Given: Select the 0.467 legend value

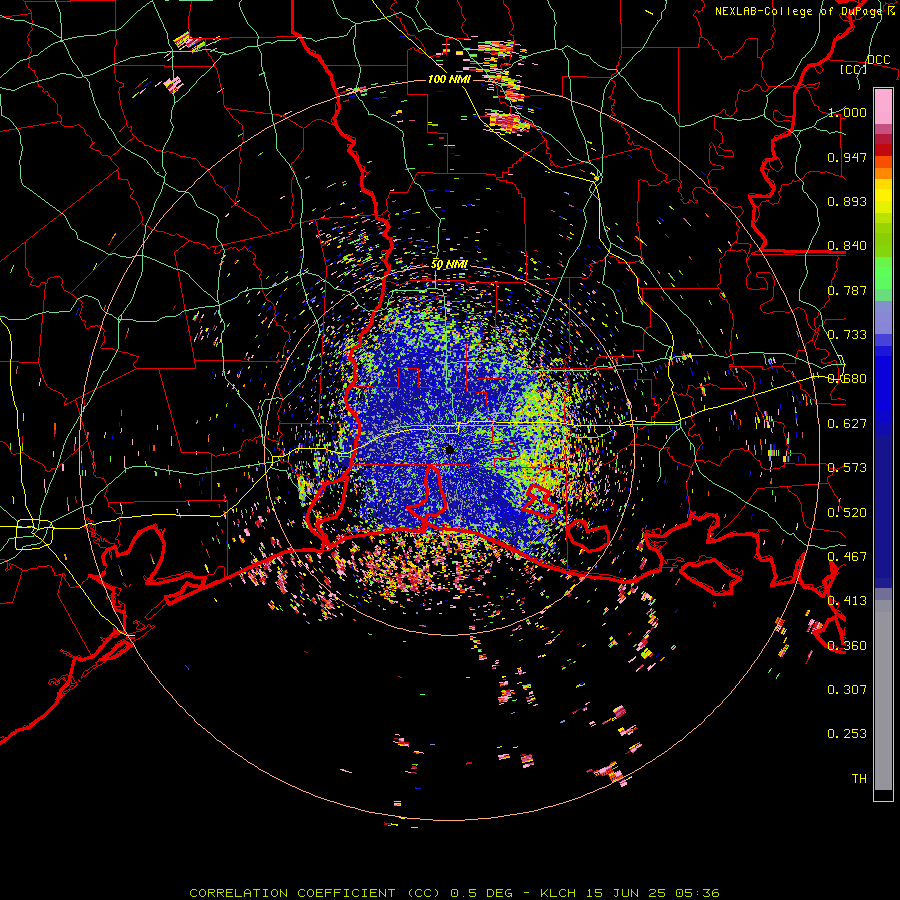Looking at the screenshot, I should 847,557.
